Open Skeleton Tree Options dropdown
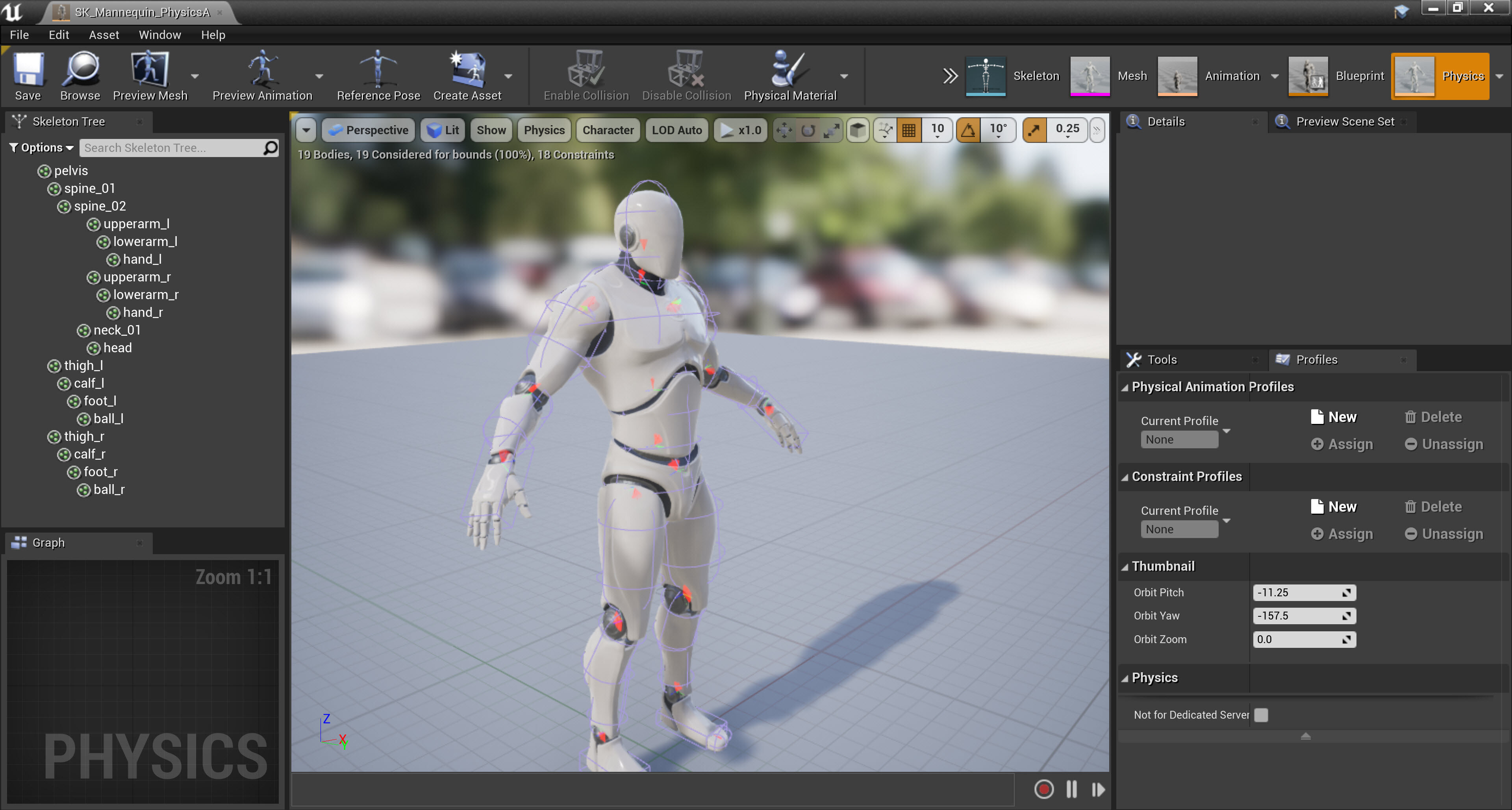Viewport: 1512px width, 810px height. pos(41,148)
